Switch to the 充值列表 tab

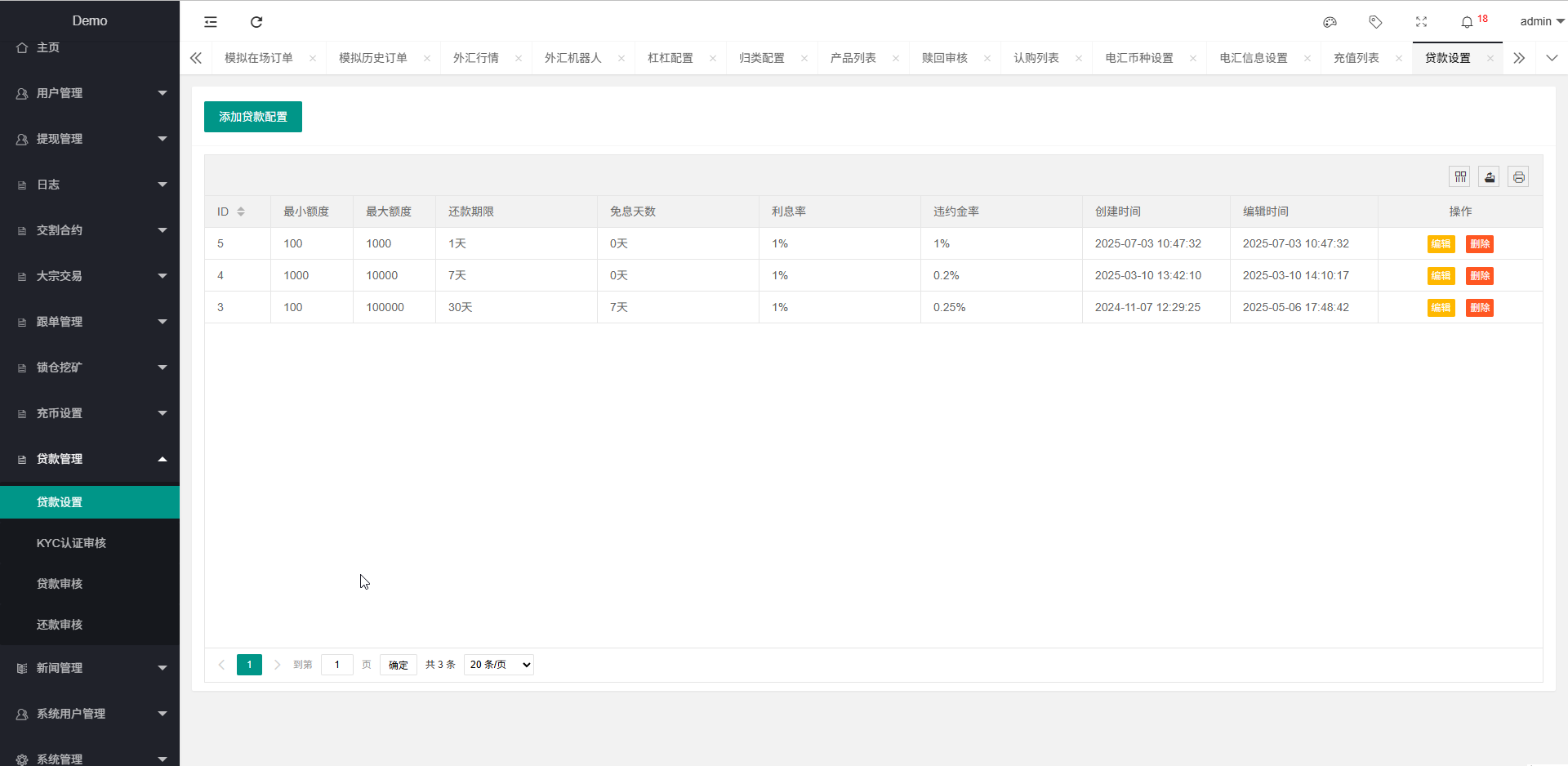click(1356, 58)
